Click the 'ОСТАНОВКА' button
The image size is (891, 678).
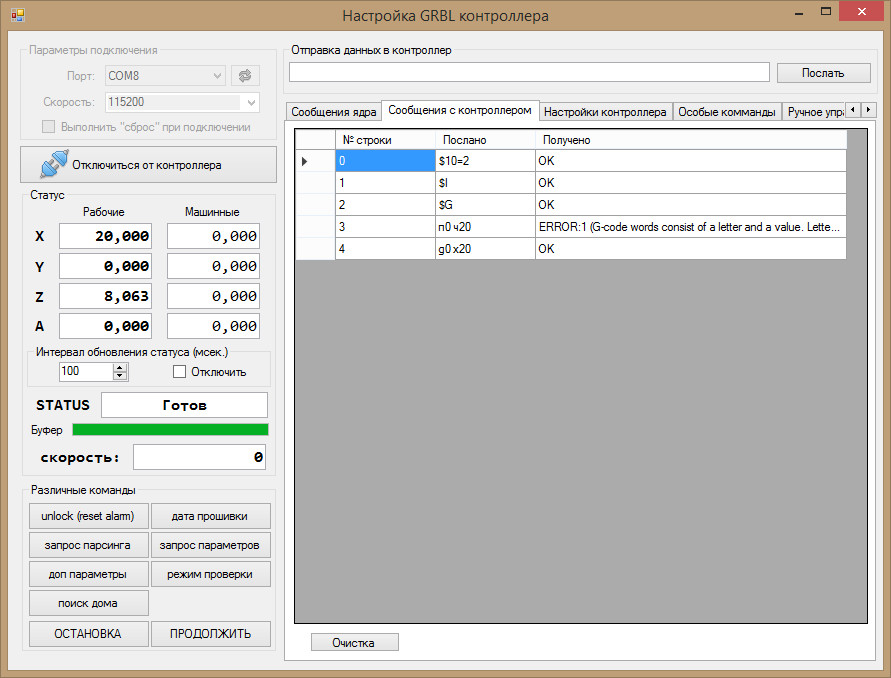(x=89, y=634)
